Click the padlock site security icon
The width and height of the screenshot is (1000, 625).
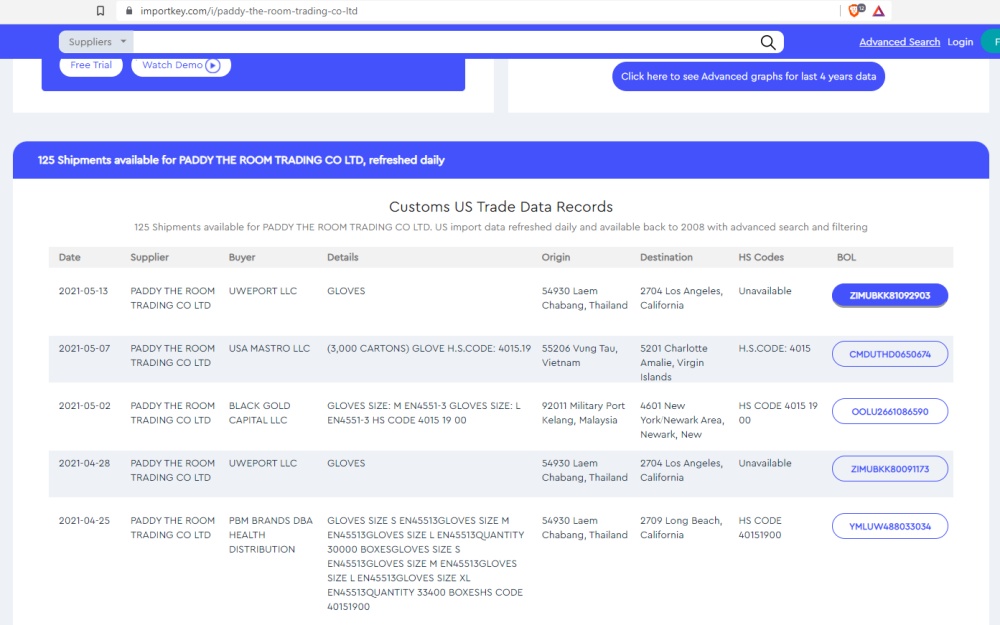[127, 11]
